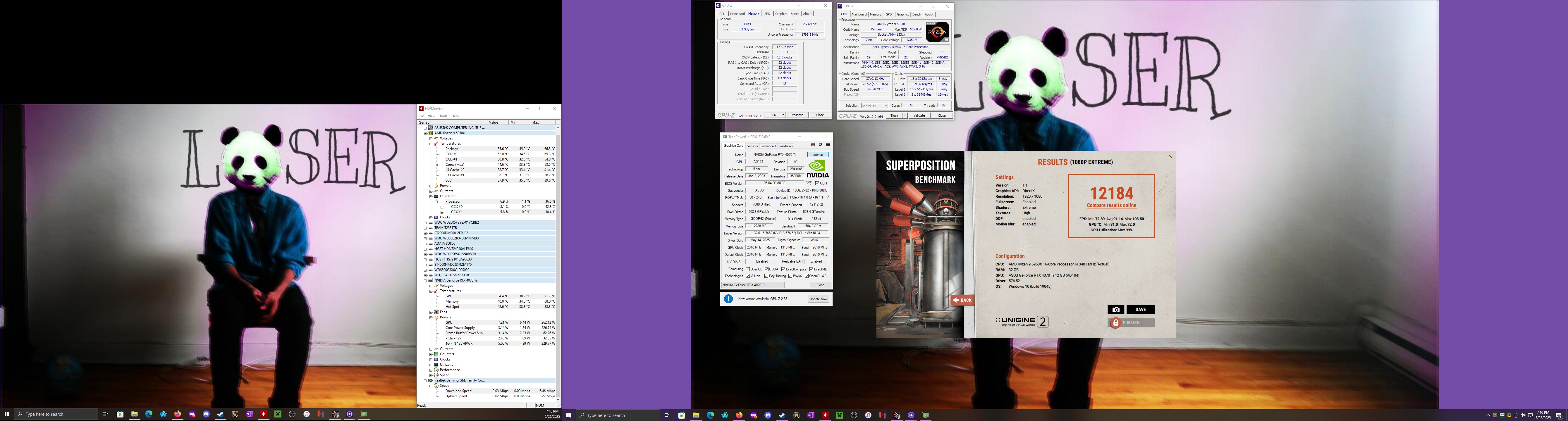The image size is (1568, 421).
Task: Click SAVE button in Superposition results
Action: click(1140, 310)
